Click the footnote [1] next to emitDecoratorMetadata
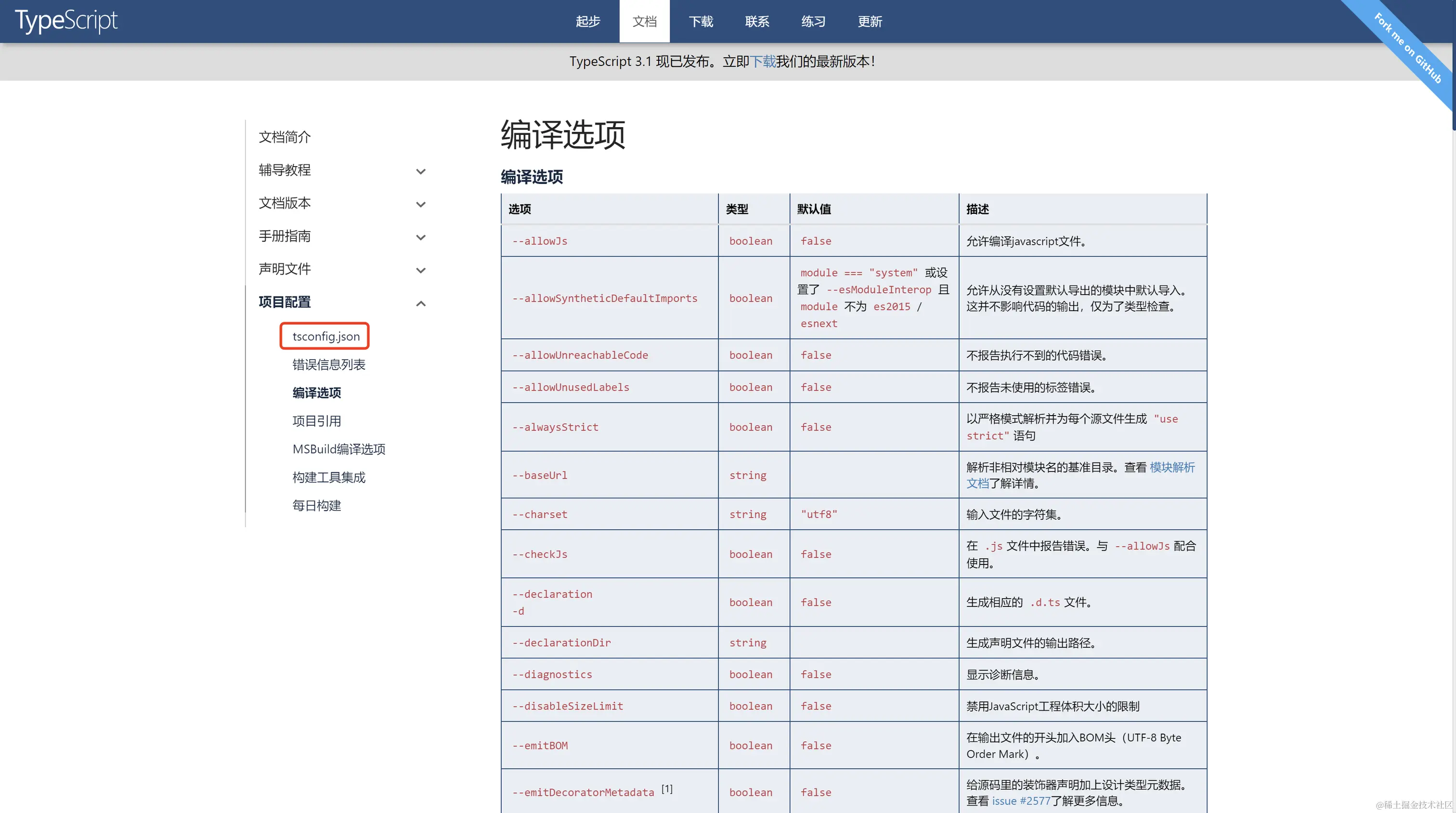The width and height of the screenshot is (1456, 813). pyautogui.click(x=667, y=789)
